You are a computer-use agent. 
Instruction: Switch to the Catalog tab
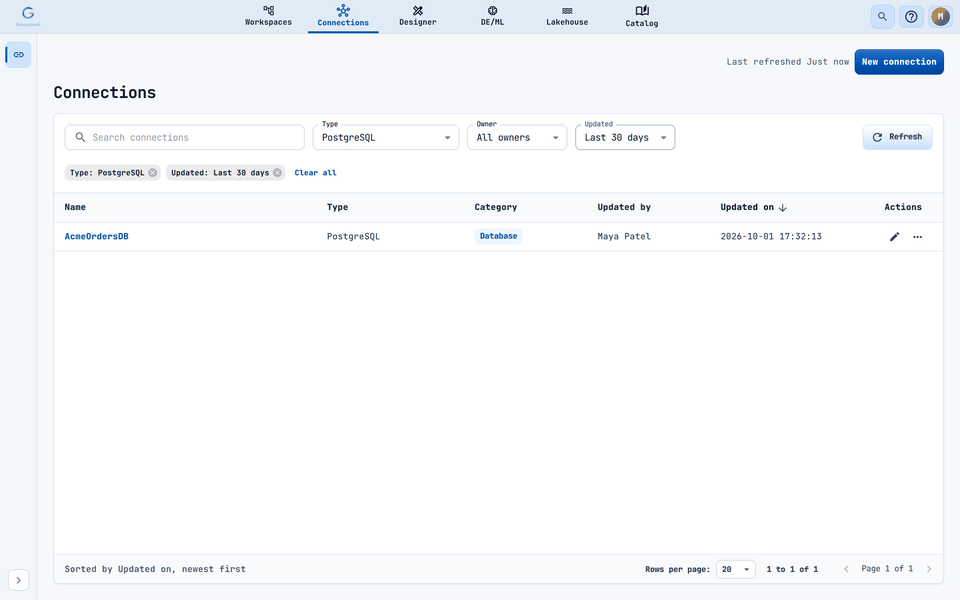tap(642, 16)
